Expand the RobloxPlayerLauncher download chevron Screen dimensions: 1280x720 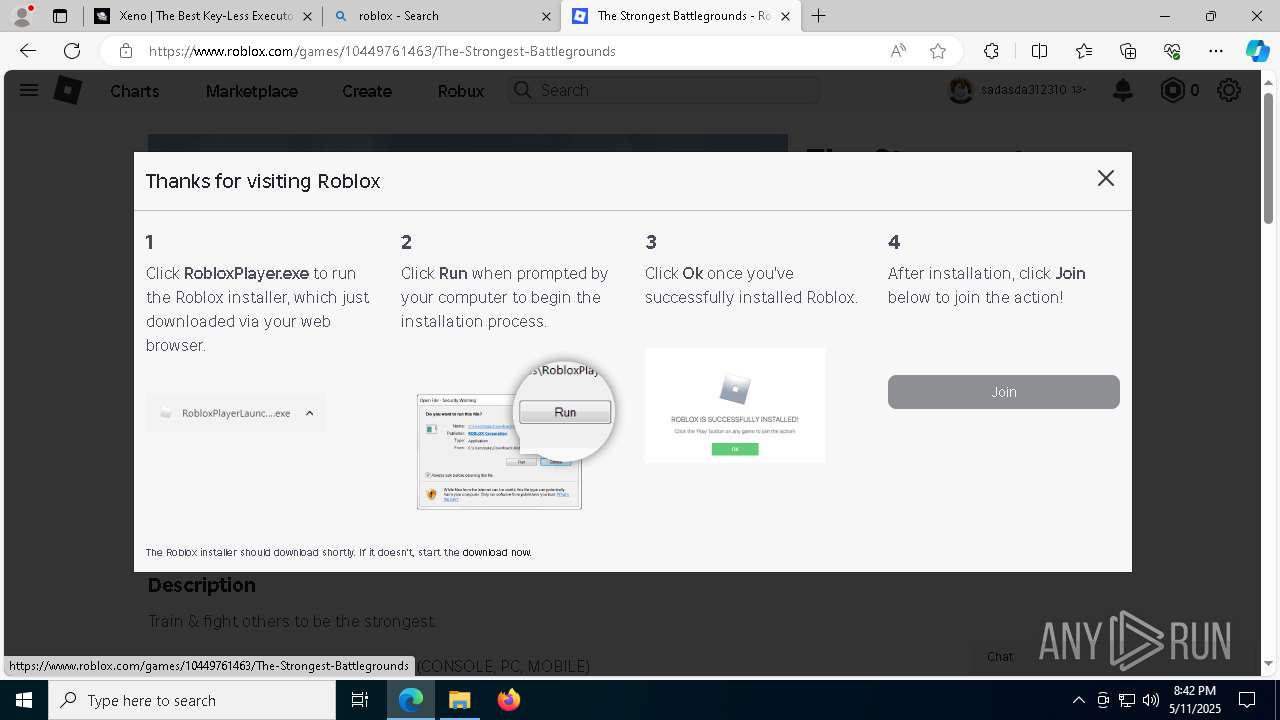click(x=310, y=413)
